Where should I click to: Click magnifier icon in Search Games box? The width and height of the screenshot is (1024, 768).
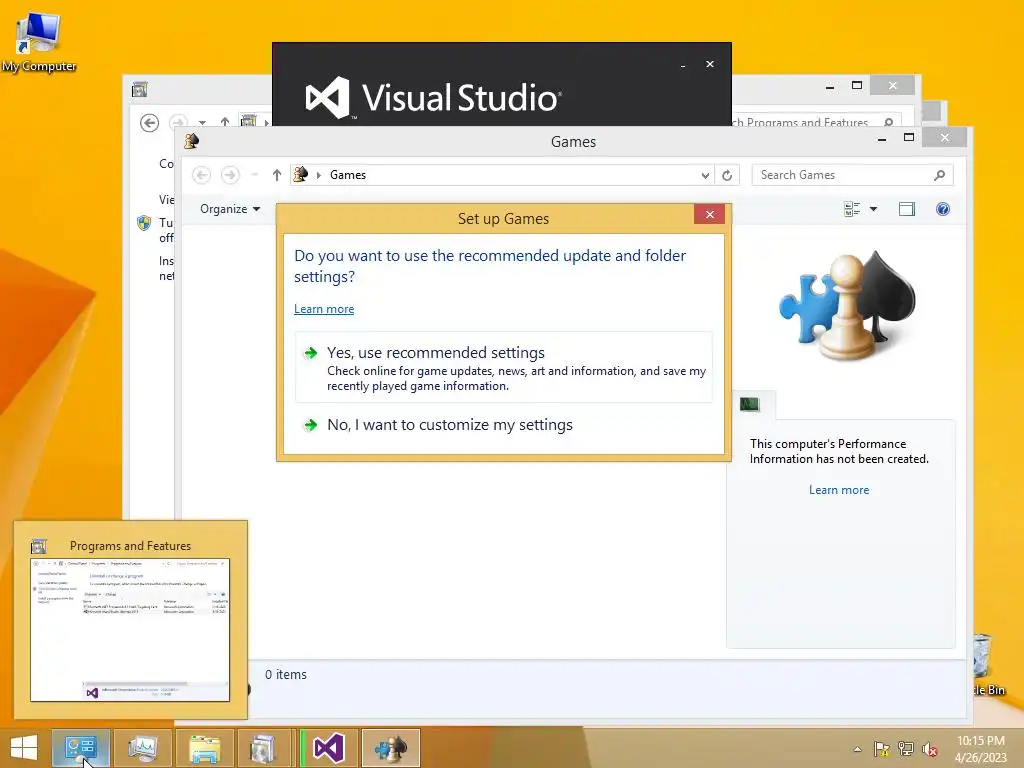coord(939,175)
